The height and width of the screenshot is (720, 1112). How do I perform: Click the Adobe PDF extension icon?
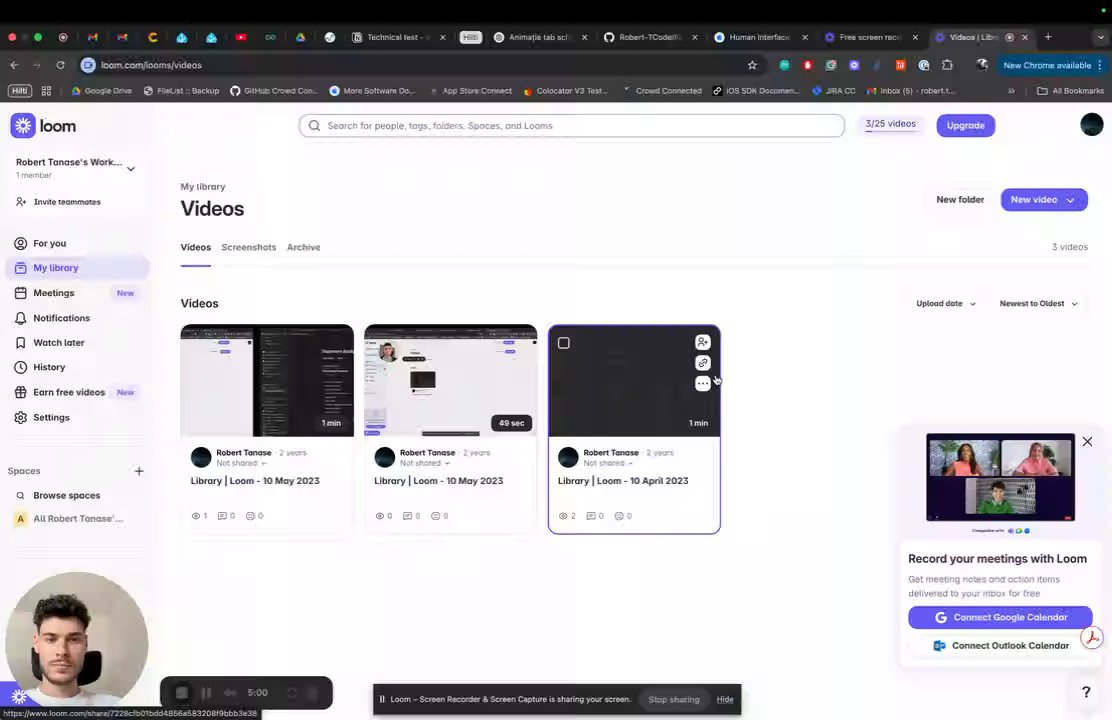click(1092, 637)
